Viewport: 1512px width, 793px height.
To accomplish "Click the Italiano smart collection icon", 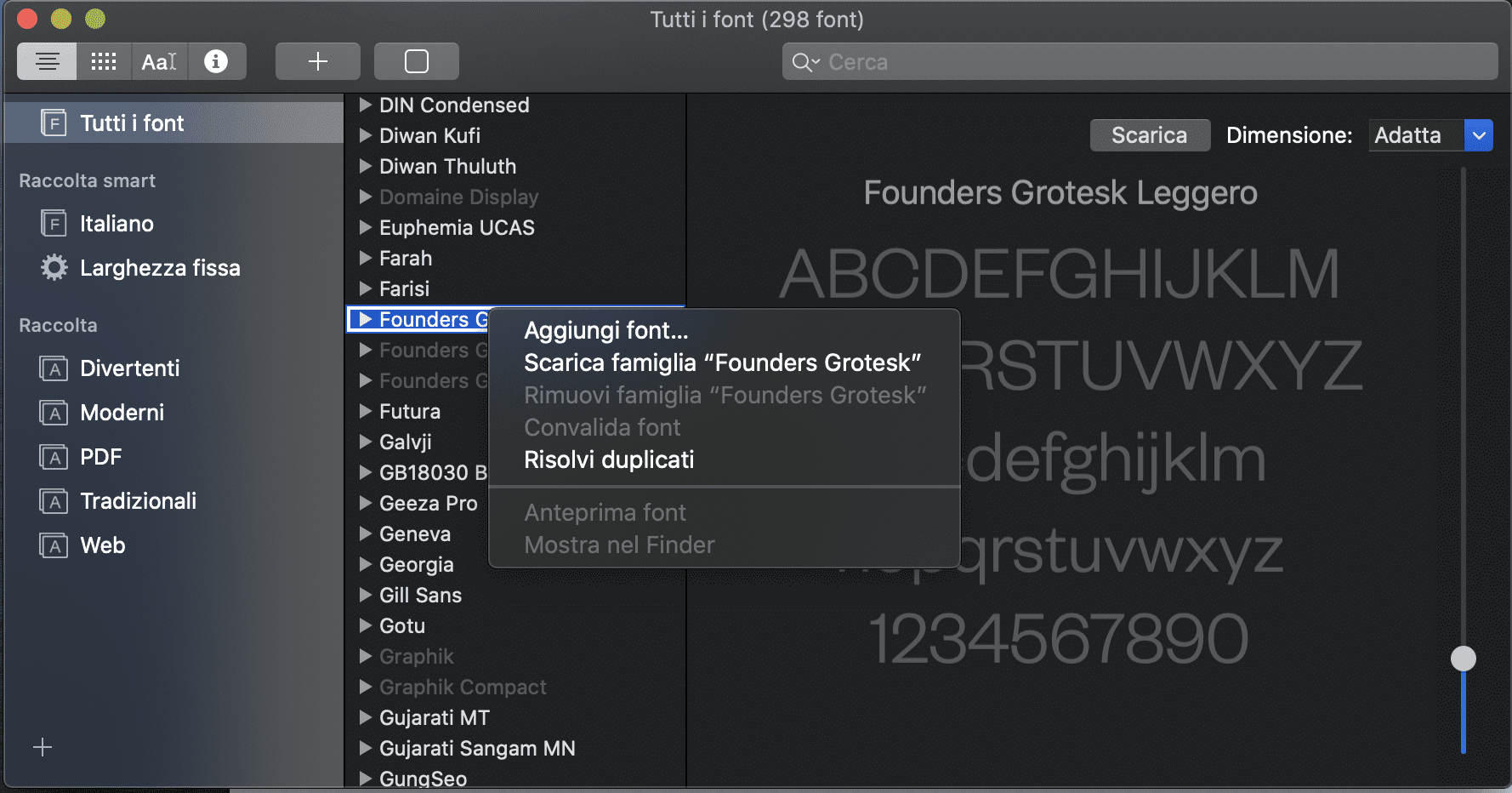I will click(54, 224).
